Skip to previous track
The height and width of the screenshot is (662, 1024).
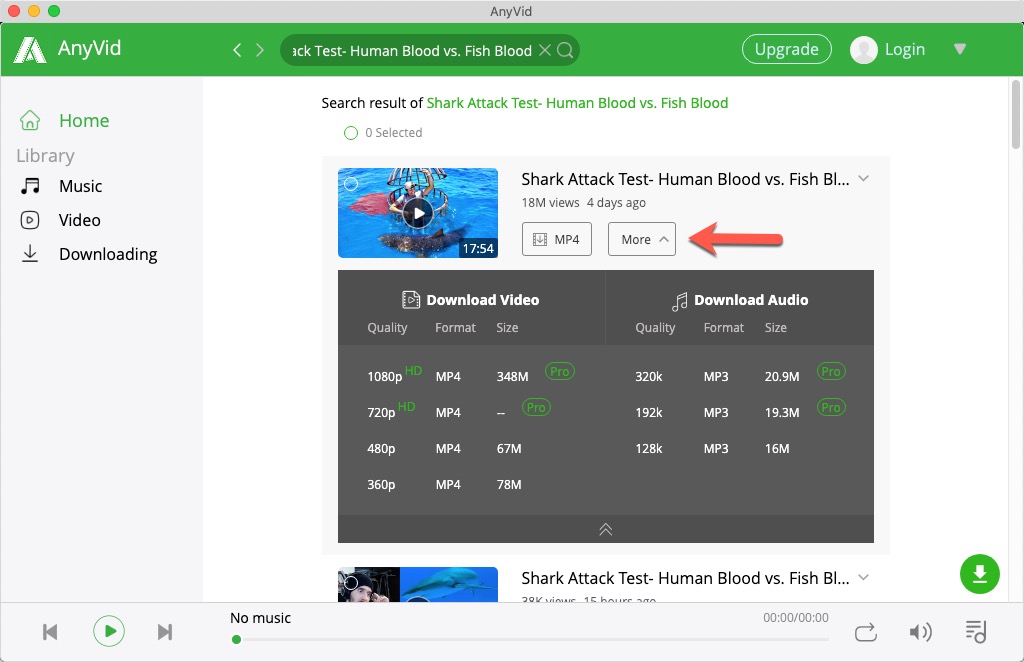coord(50,632)
